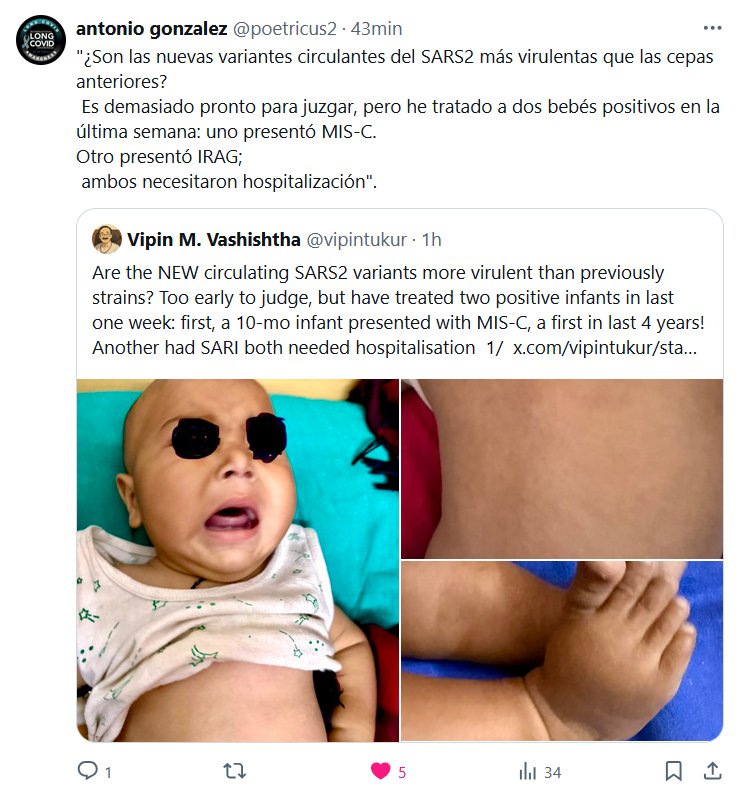
Task: Click the quoted tweet's 1h timestamp
Action: [x=432, y=240]
